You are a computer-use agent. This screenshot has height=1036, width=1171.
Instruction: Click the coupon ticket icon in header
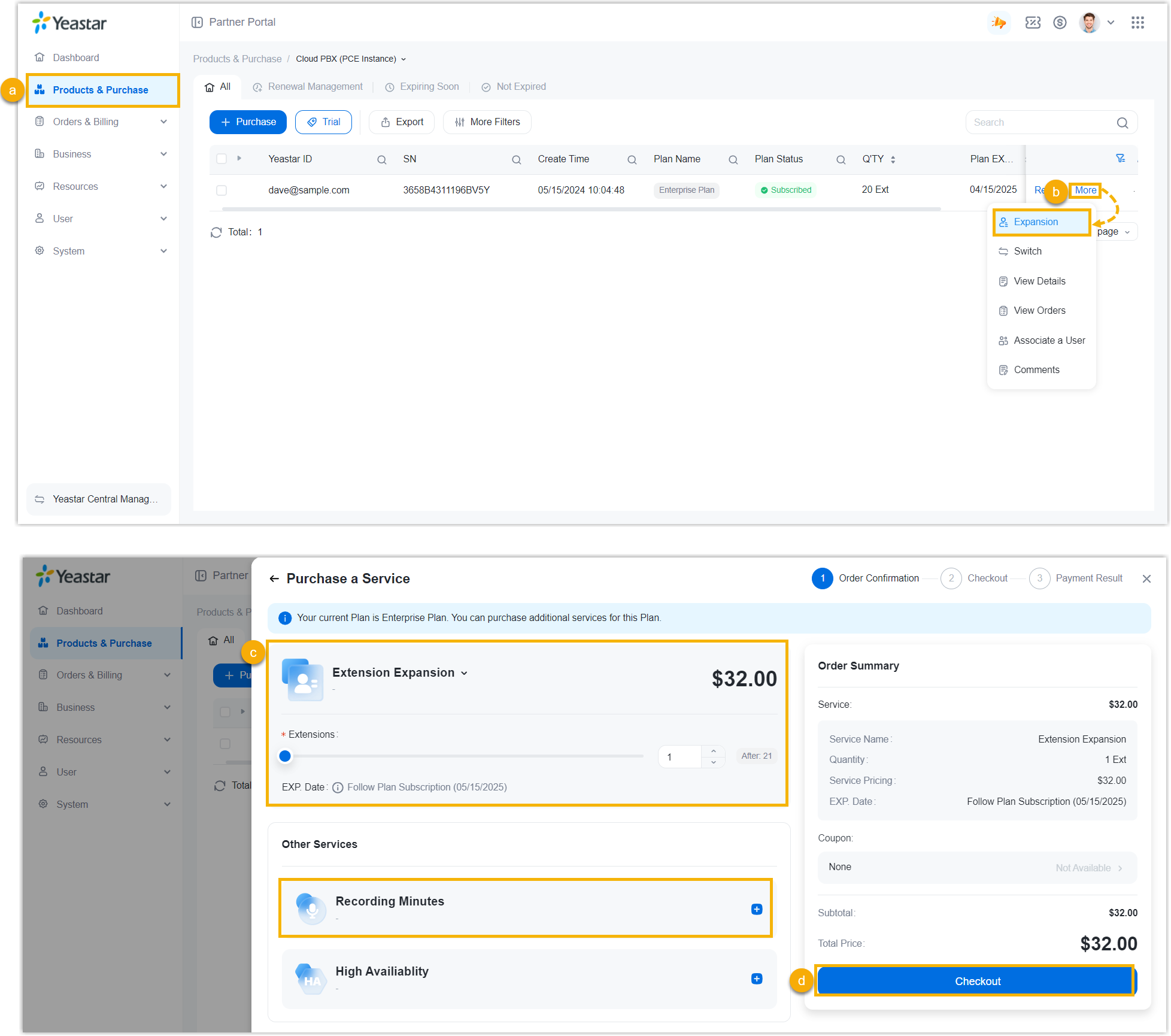click(x=1033, y=23)
